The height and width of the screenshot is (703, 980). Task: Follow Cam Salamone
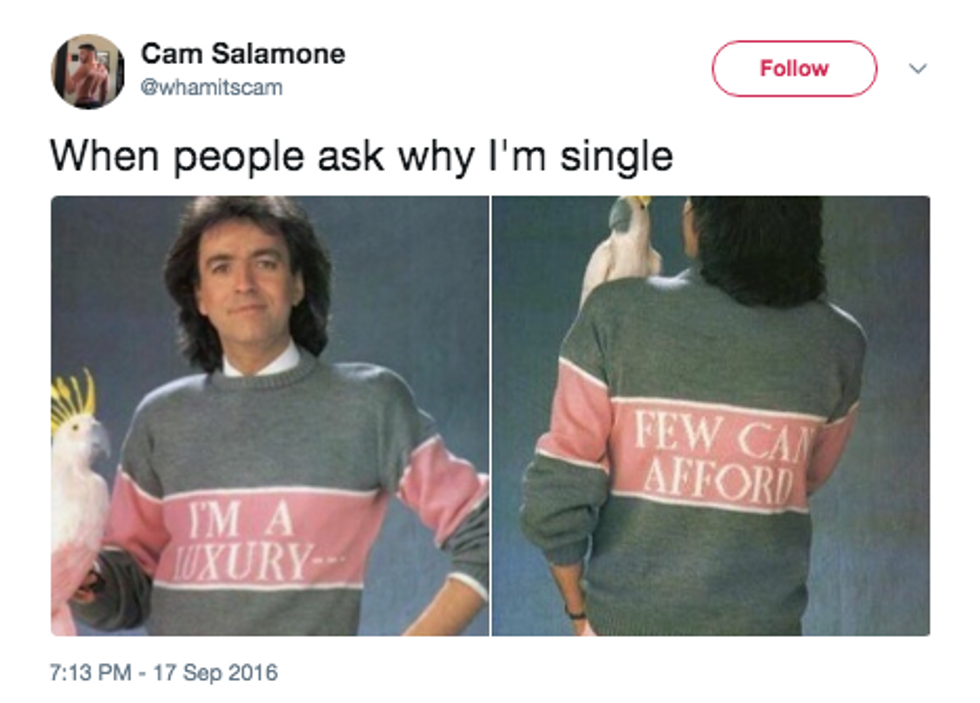coord(794,68)
